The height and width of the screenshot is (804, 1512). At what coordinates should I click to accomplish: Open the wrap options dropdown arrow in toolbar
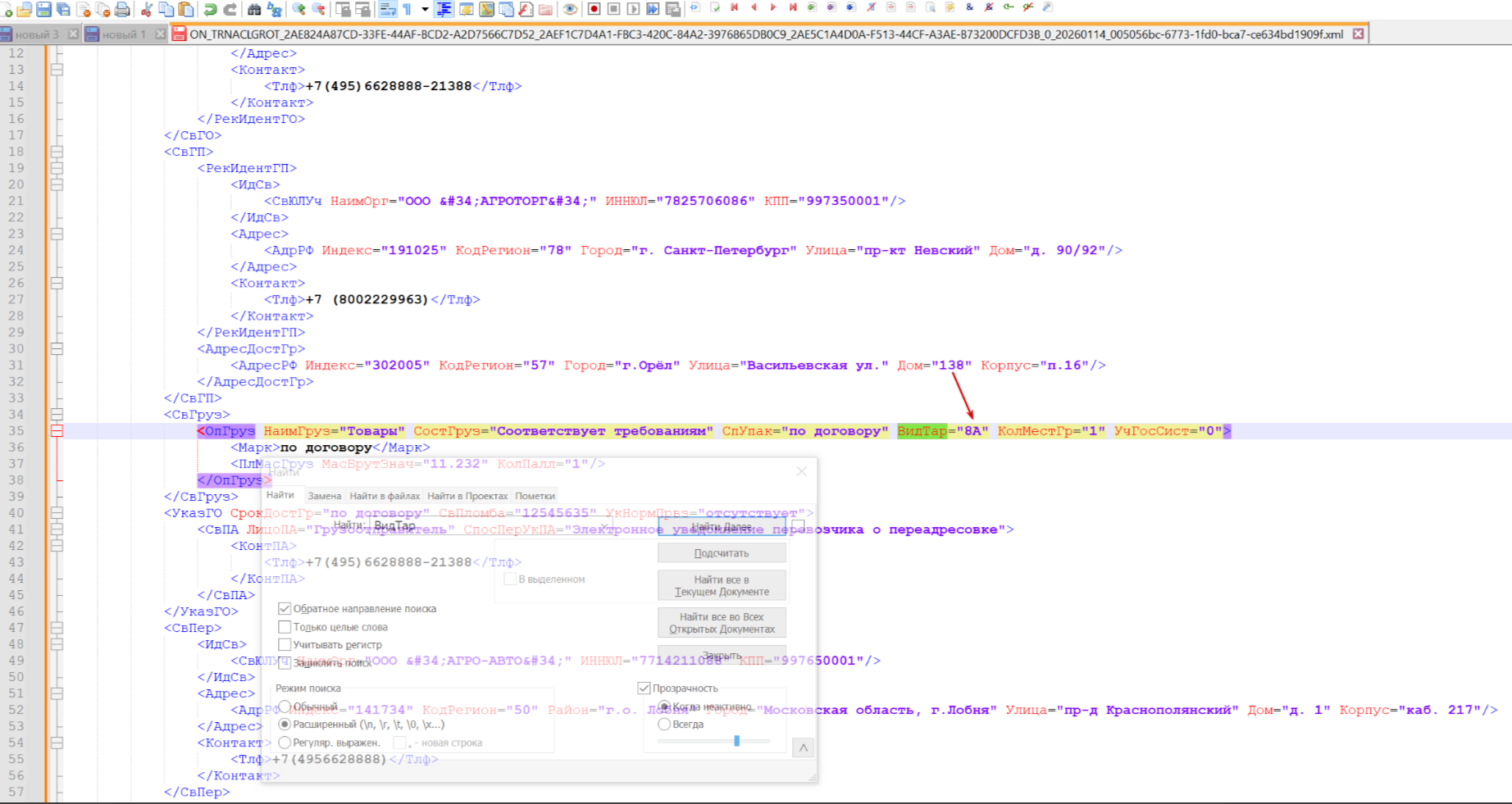[425, 10]
